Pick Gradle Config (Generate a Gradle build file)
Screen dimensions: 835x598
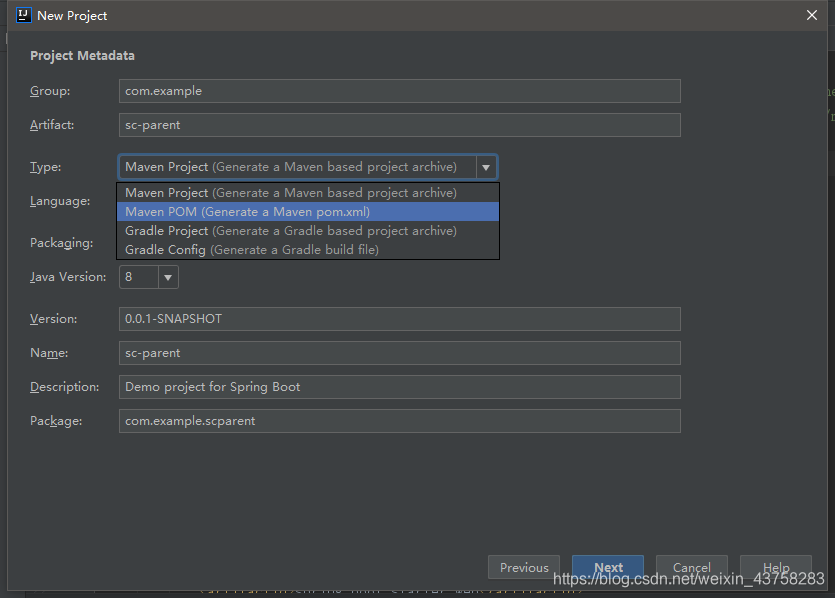click(x=308, y=250)
